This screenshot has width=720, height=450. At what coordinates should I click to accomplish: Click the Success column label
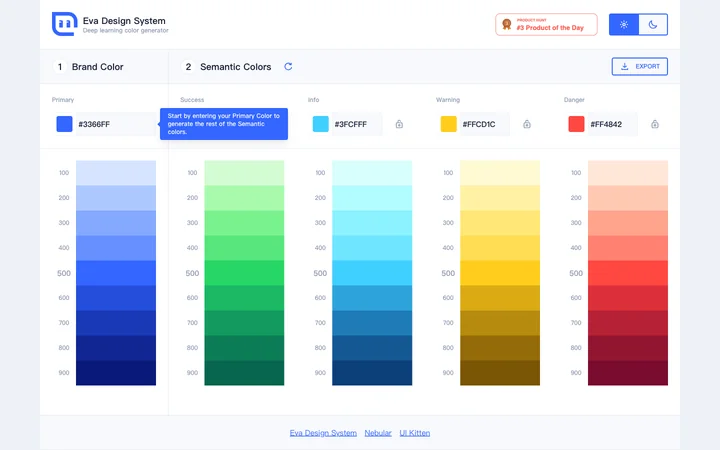point(192,100)
